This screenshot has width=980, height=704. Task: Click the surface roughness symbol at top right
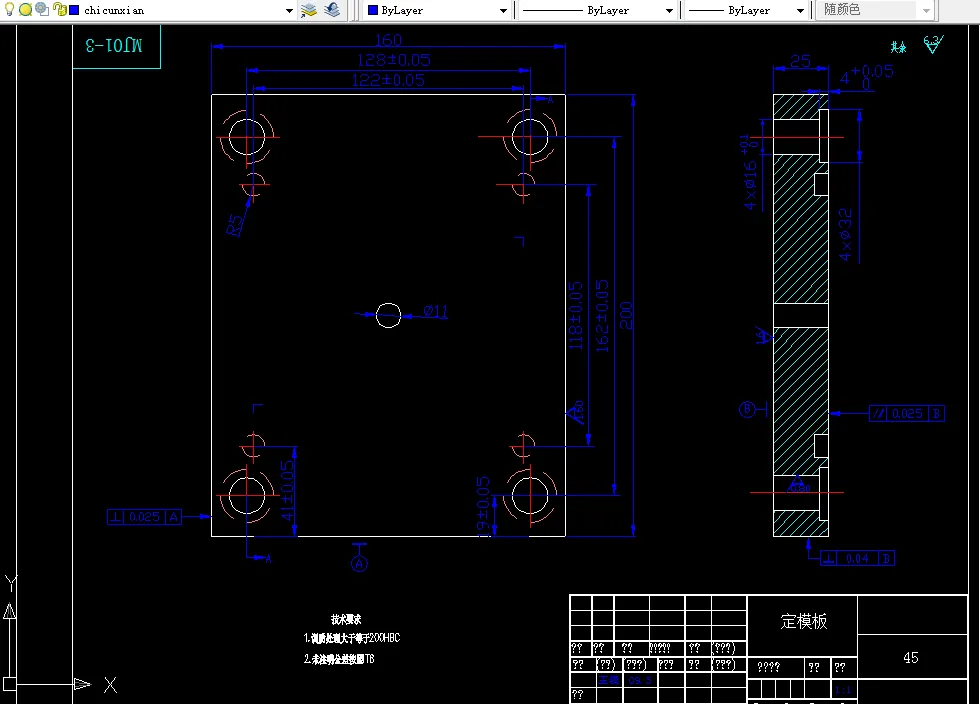(933, 44)
